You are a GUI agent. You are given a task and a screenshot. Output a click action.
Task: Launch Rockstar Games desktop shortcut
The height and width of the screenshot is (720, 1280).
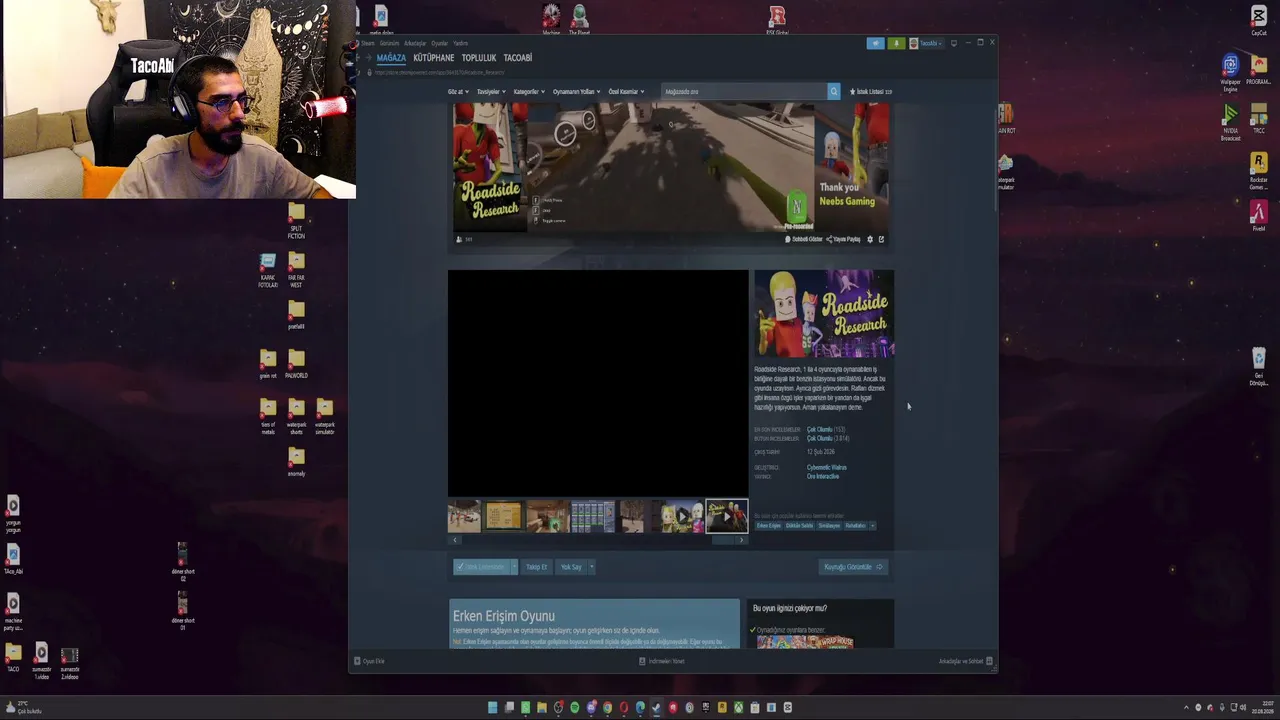coord(1259,171)
